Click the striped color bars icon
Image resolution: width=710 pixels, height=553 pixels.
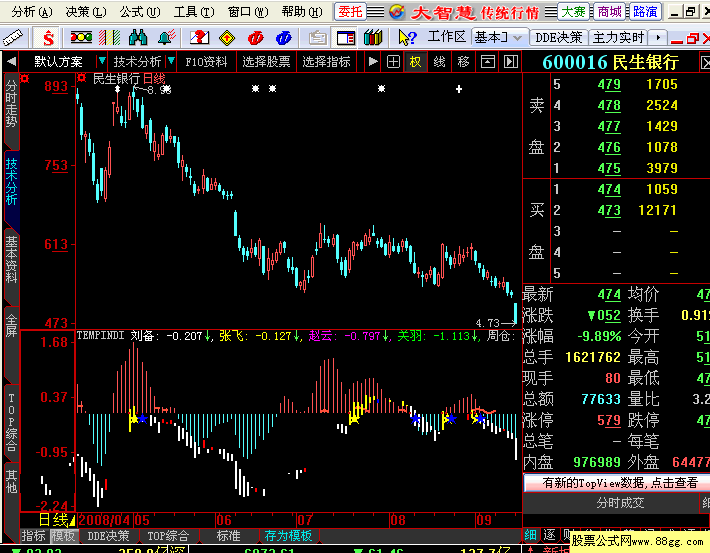[x=110, y=38]
